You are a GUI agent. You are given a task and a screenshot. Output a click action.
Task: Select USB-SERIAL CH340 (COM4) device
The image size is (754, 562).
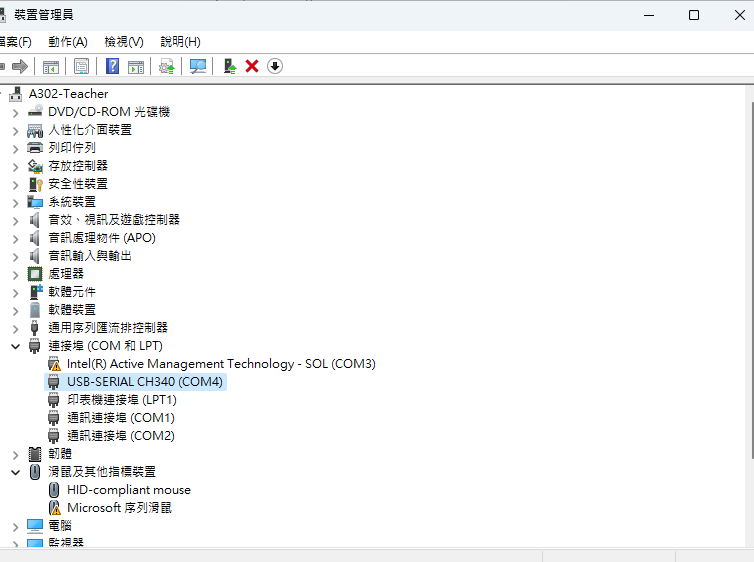point(145,382)
